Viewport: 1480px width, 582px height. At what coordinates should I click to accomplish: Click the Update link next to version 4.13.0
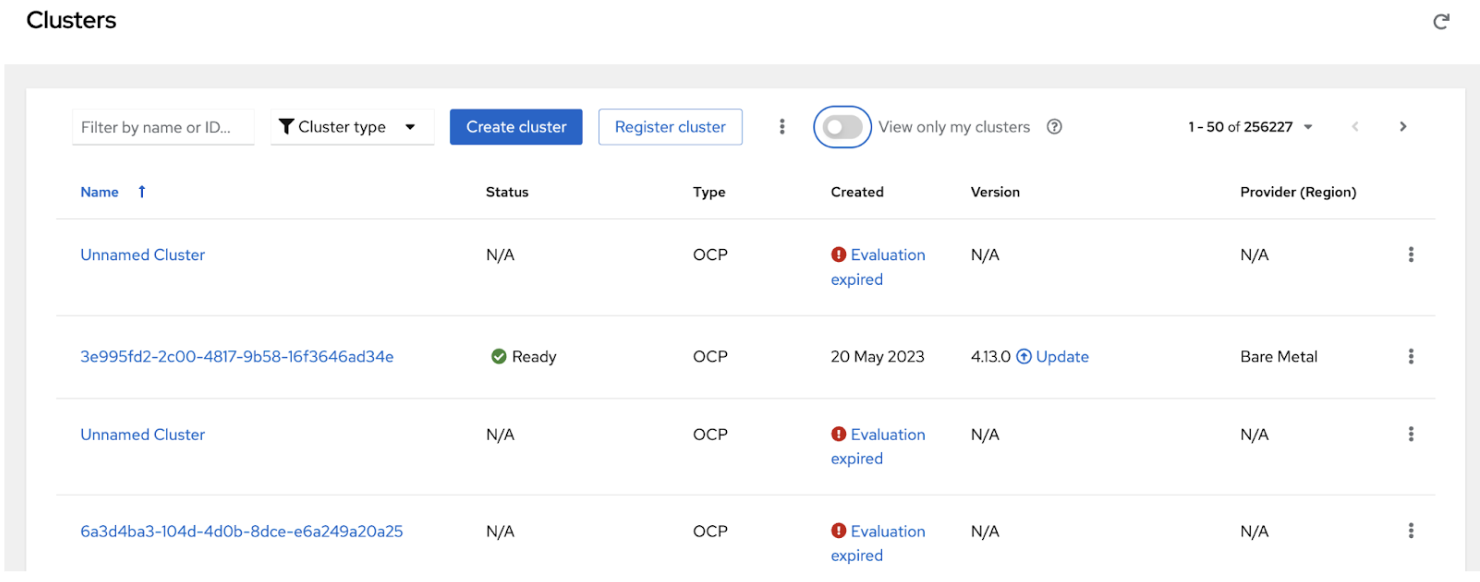click(1062, 357)
